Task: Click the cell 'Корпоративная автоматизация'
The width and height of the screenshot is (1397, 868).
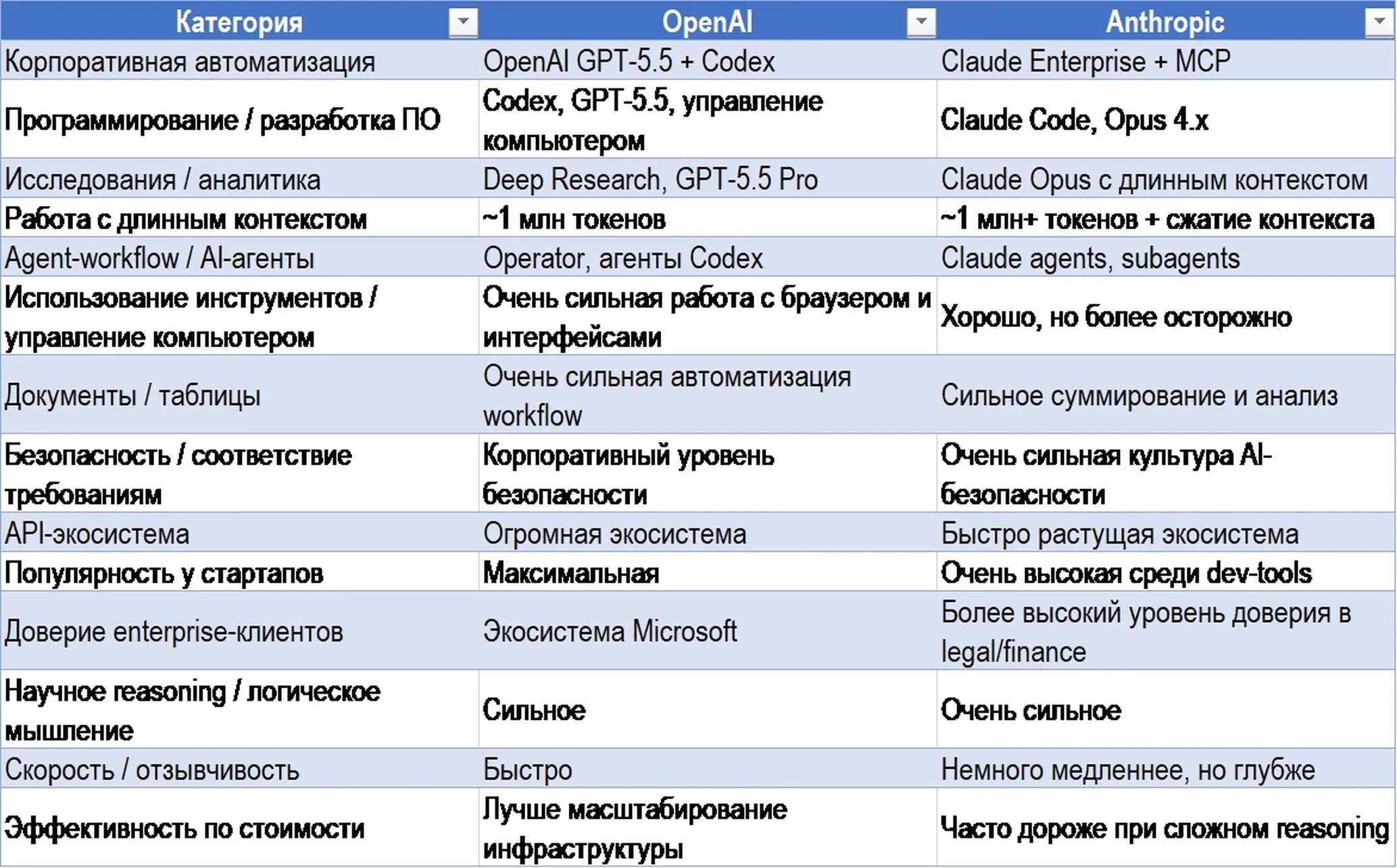Action: click(239, 61)
